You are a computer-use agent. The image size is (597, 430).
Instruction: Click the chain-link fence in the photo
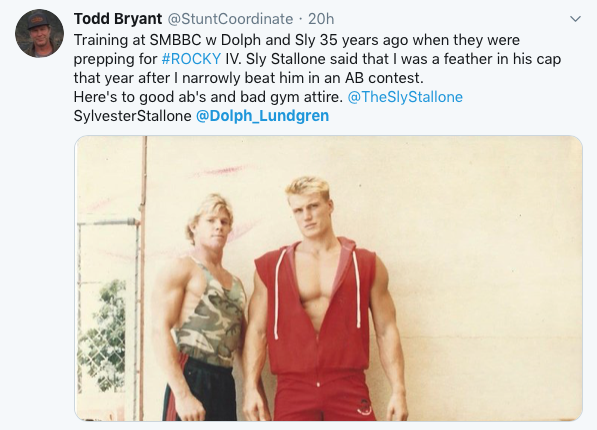click(x=101, y=305)
